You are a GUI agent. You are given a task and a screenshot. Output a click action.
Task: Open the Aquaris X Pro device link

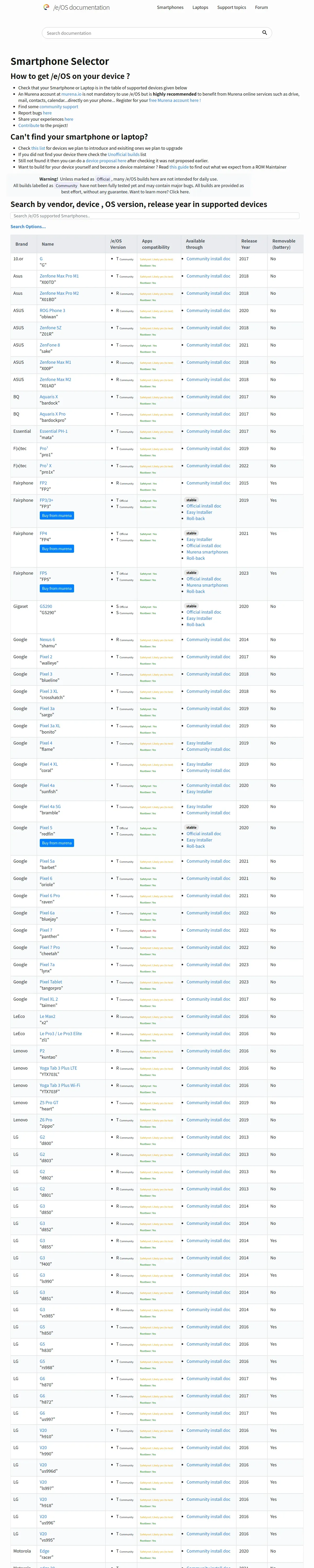(52, 414)
